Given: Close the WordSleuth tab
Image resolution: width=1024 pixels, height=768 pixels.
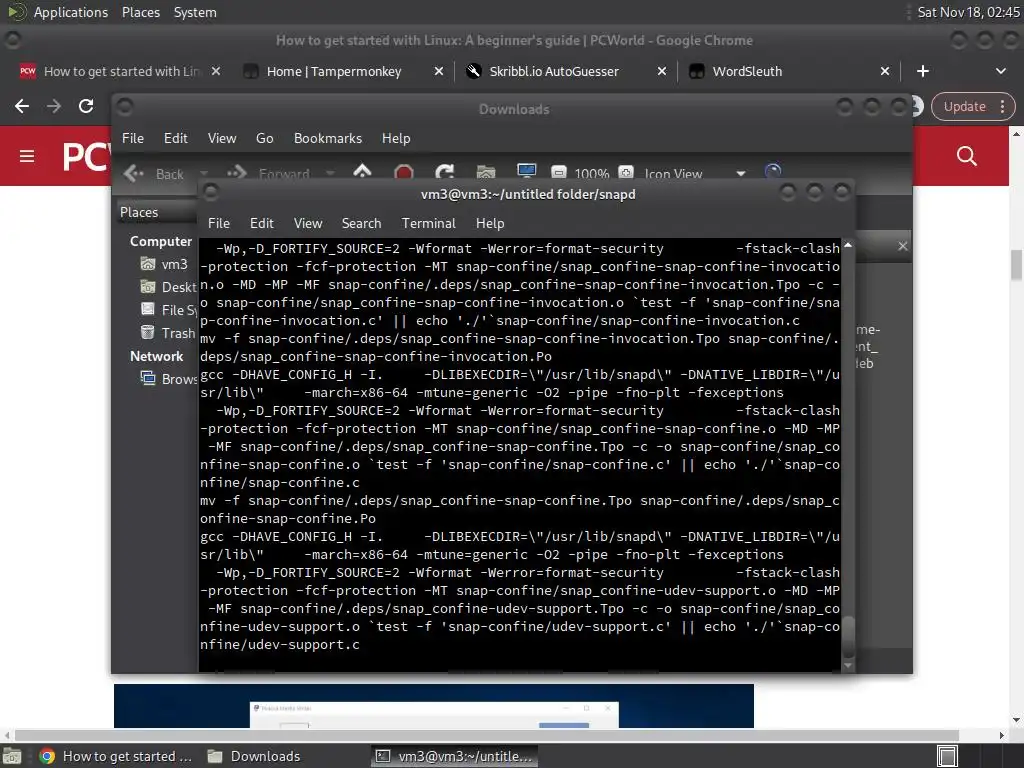Looking at the screenshot, I should coord(885,71).
